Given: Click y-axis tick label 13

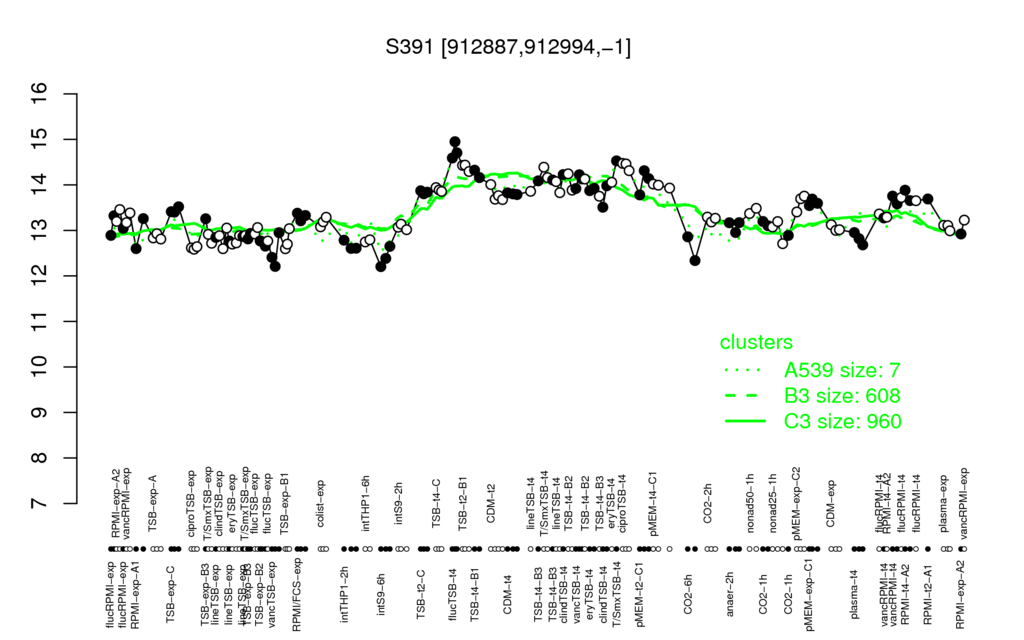Looking at the screenshot, I should pos(40,231).
